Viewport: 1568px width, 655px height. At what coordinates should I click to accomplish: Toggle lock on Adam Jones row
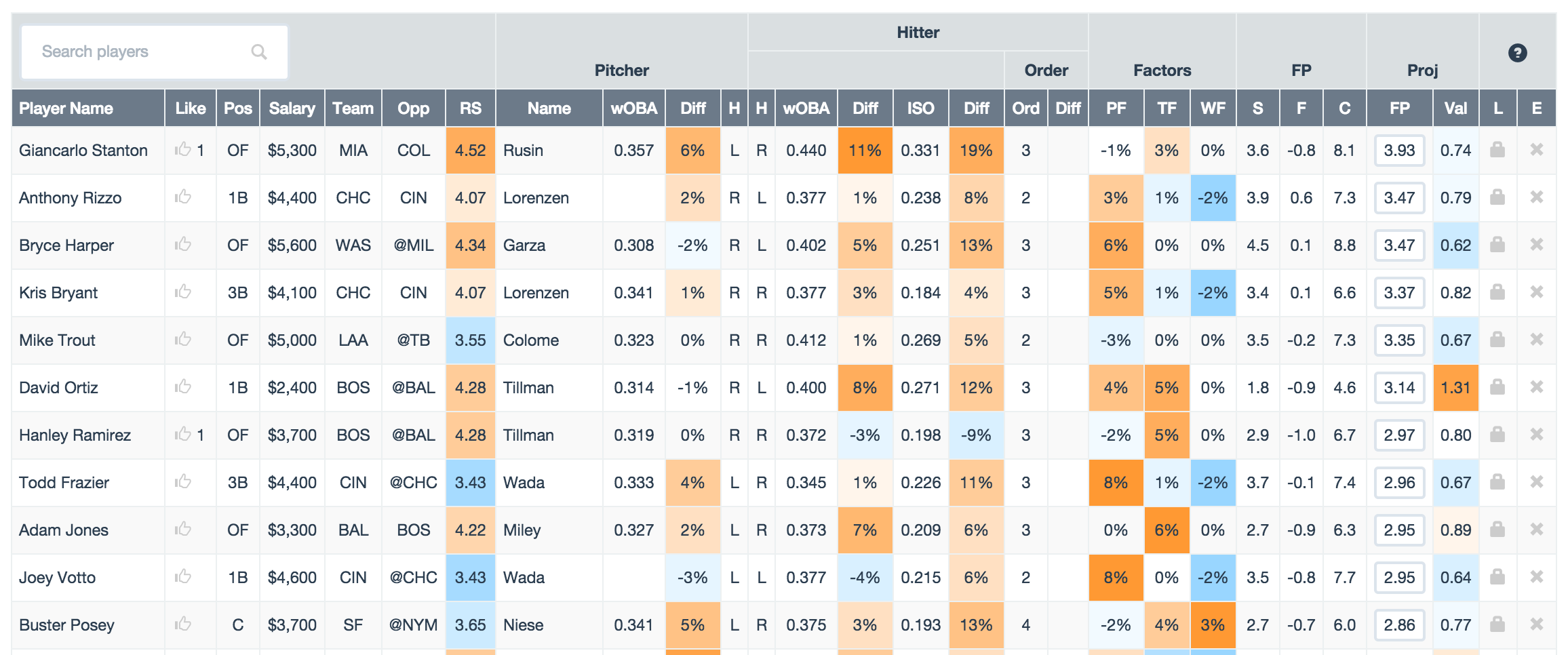1497,530
